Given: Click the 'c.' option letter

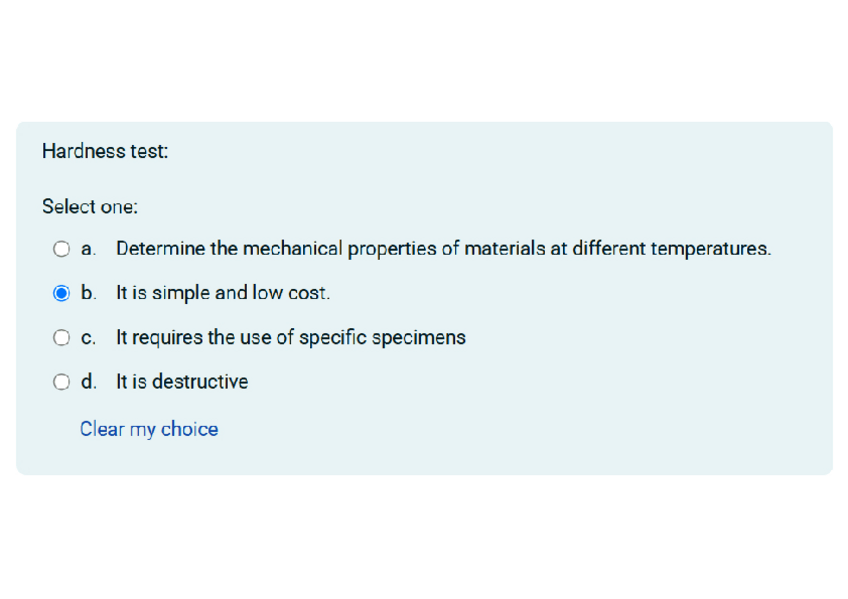Looking at the screenshot, I should pos(89,338).
